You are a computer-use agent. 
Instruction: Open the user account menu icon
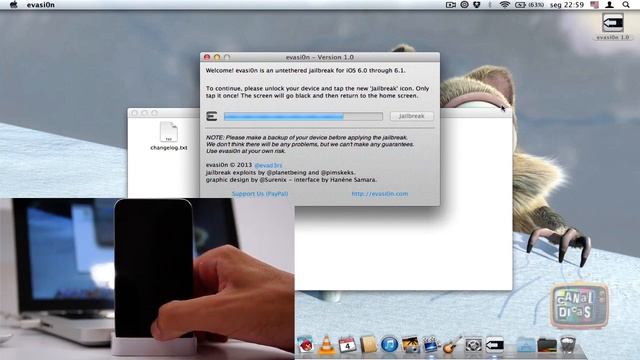[609, 5]
